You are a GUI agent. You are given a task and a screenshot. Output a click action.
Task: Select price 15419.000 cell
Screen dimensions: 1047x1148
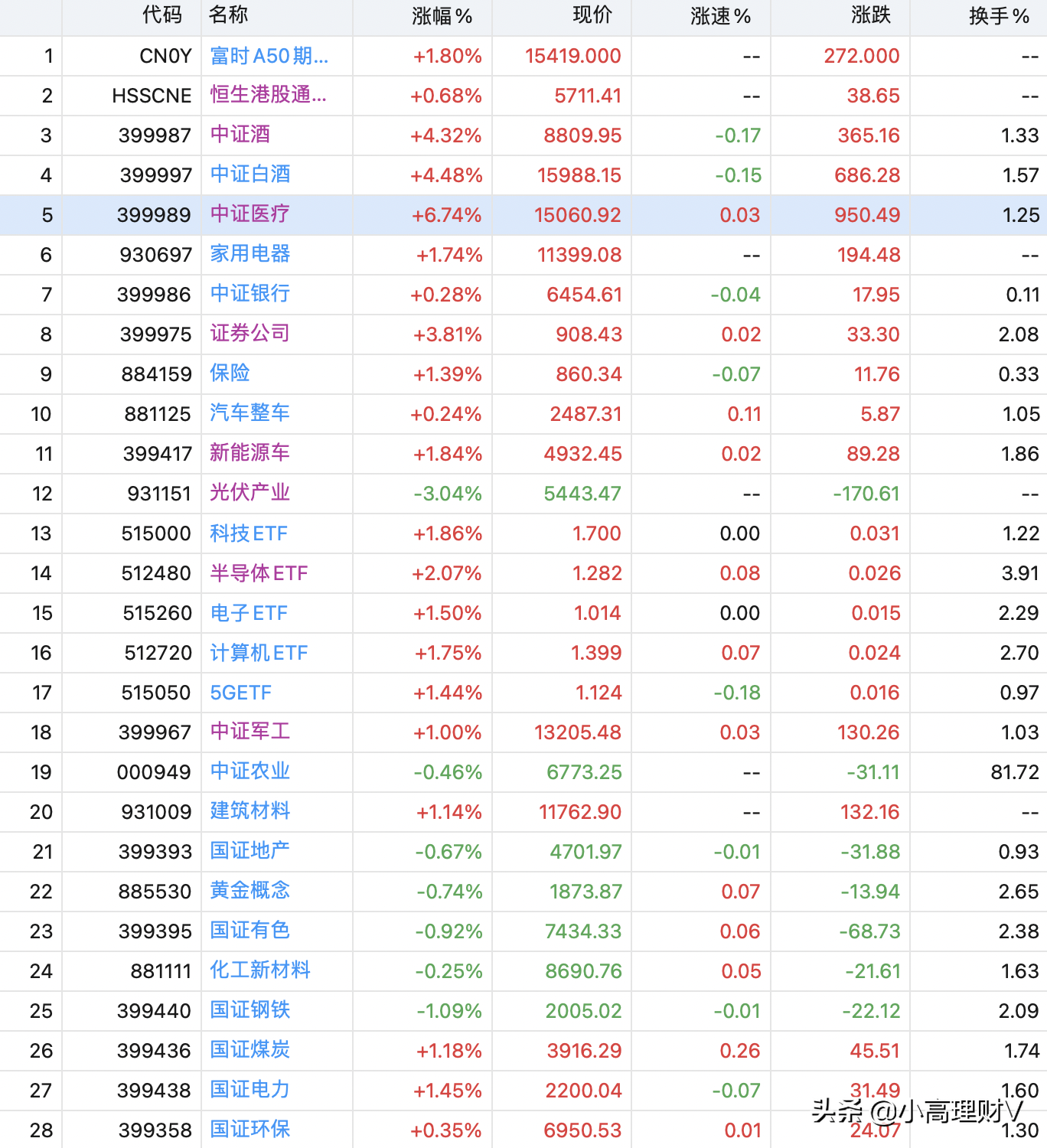click(573, 56)
